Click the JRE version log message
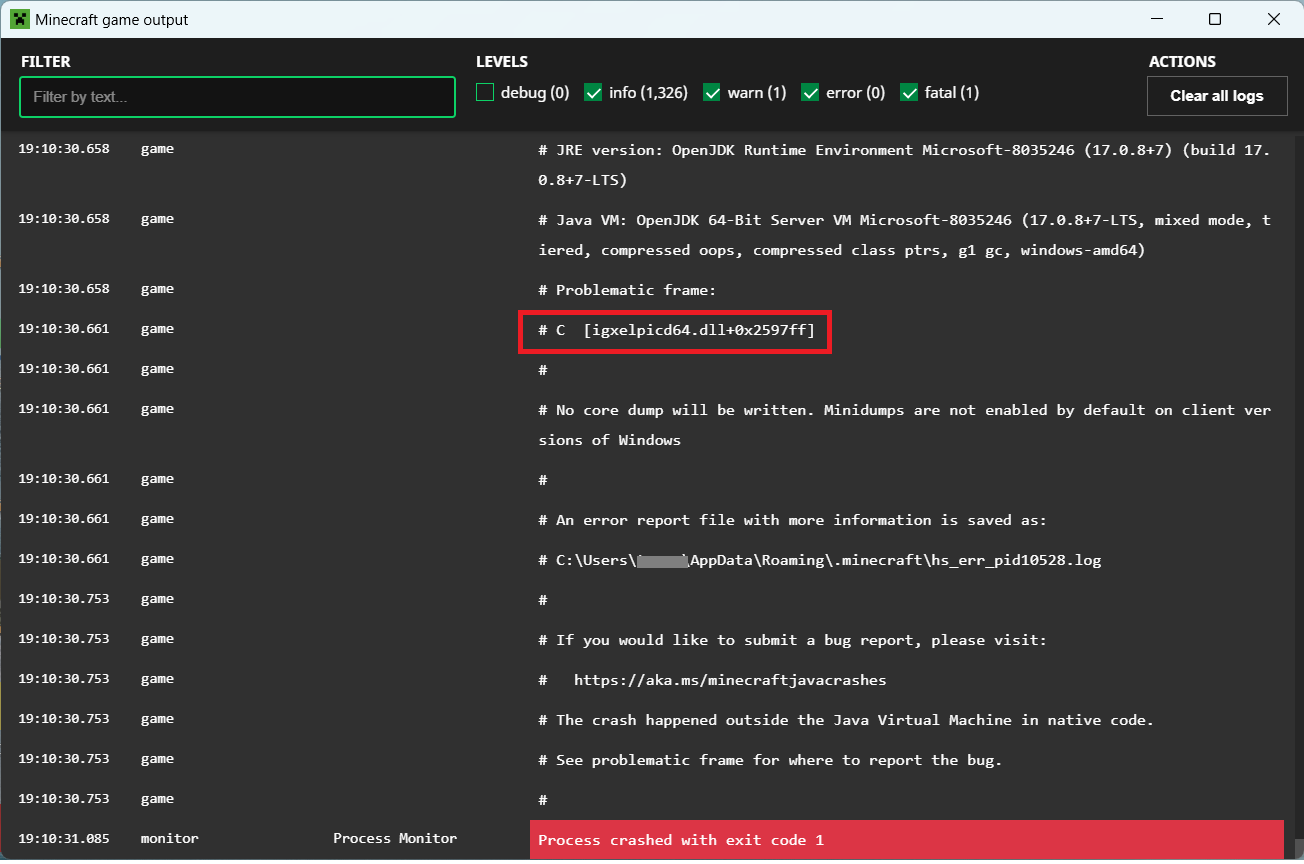 (904, 165)
